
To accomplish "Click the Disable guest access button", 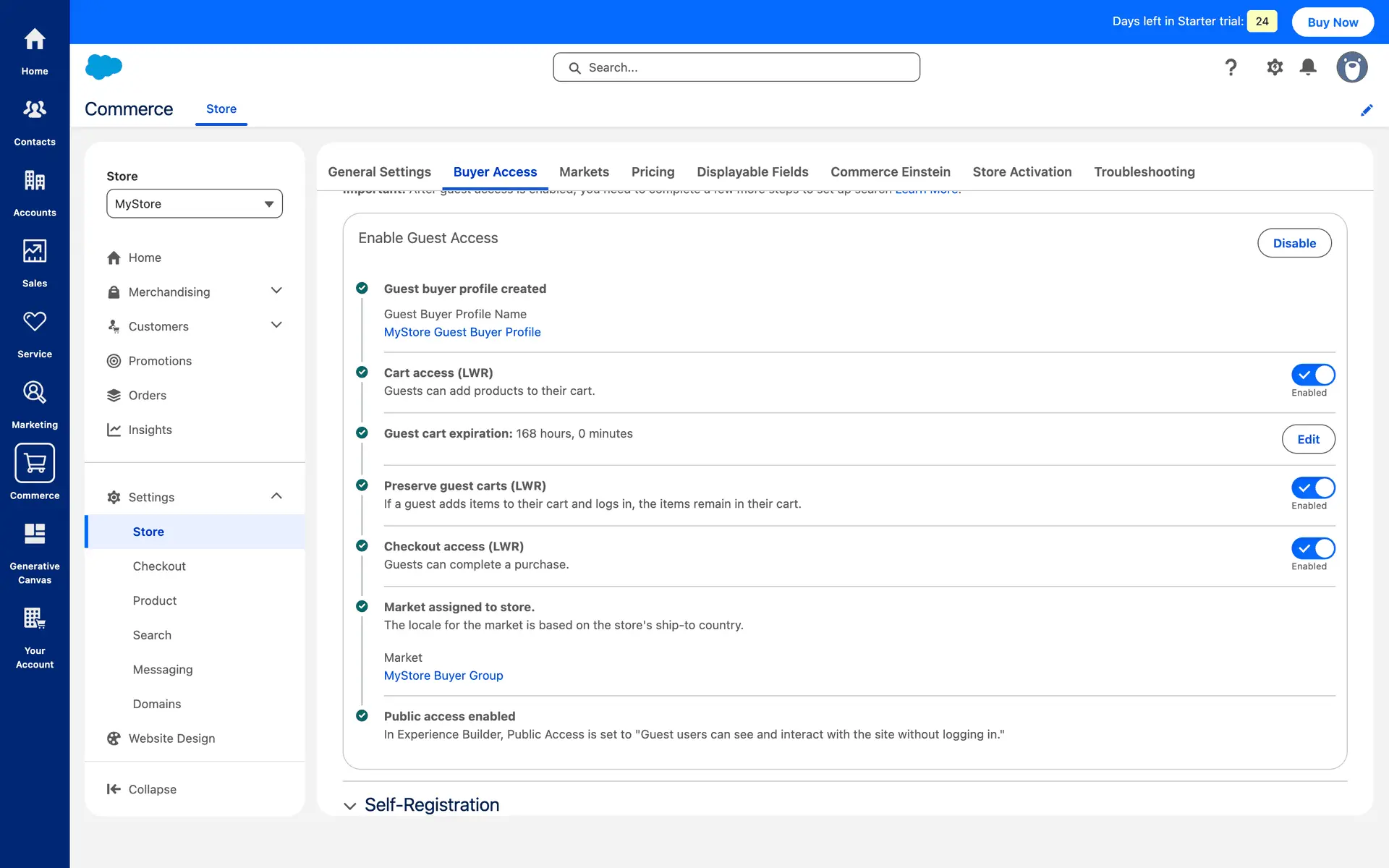I will [1294, 243].
